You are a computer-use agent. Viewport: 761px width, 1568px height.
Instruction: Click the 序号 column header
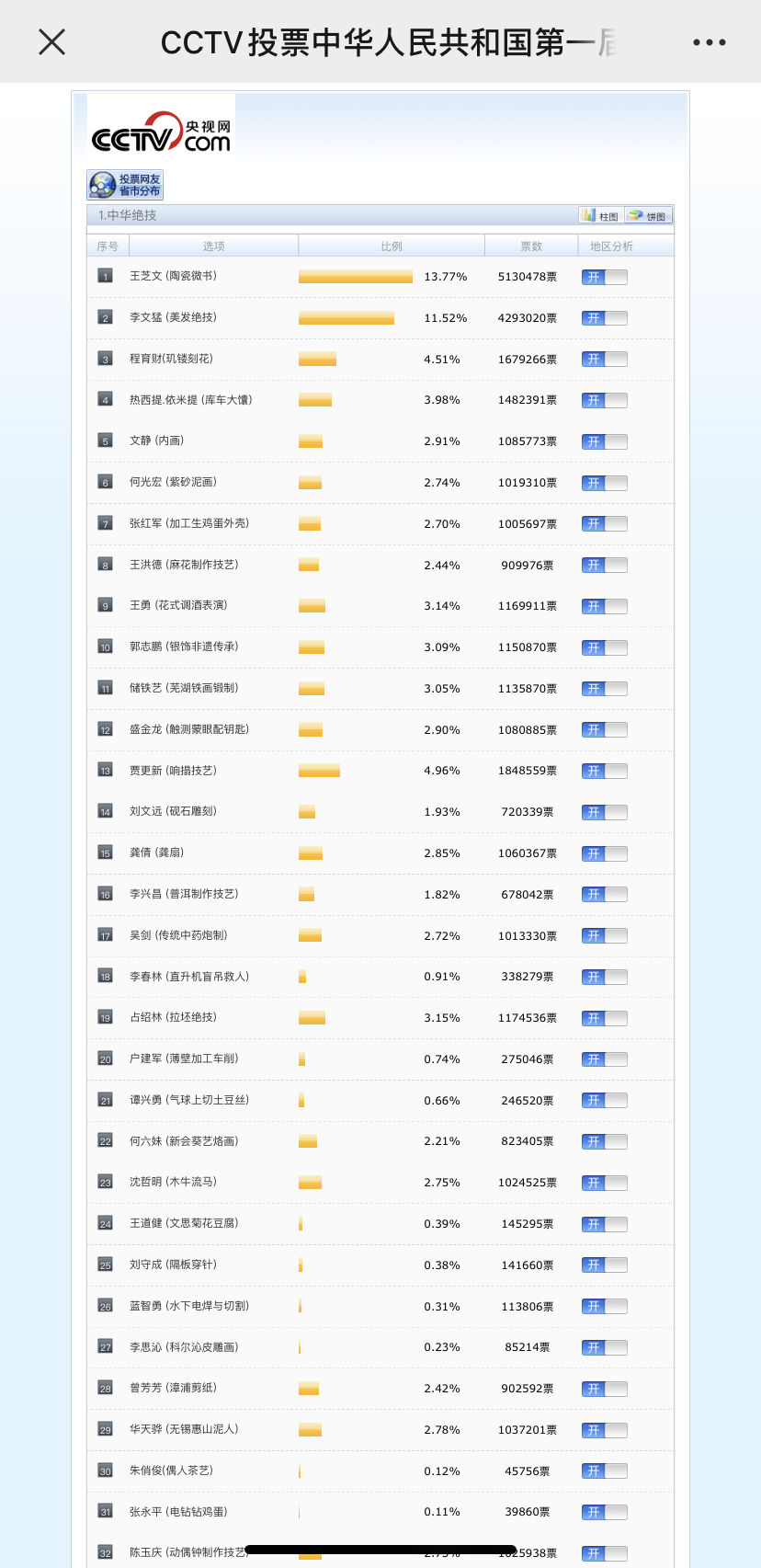pos(108,246)
